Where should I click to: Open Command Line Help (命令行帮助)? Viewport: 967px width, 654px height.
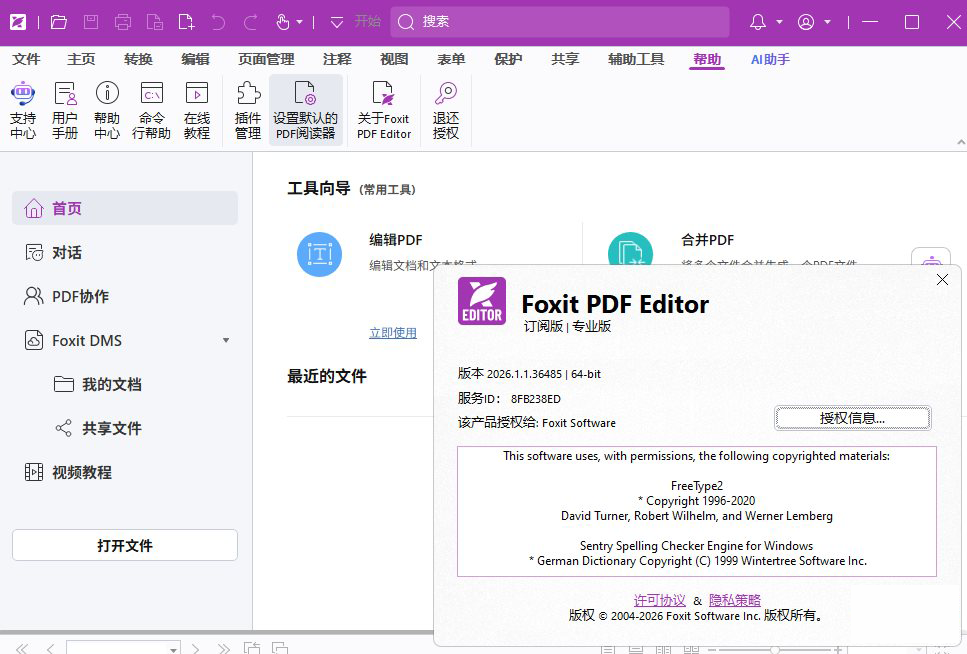tap(151, 110)
